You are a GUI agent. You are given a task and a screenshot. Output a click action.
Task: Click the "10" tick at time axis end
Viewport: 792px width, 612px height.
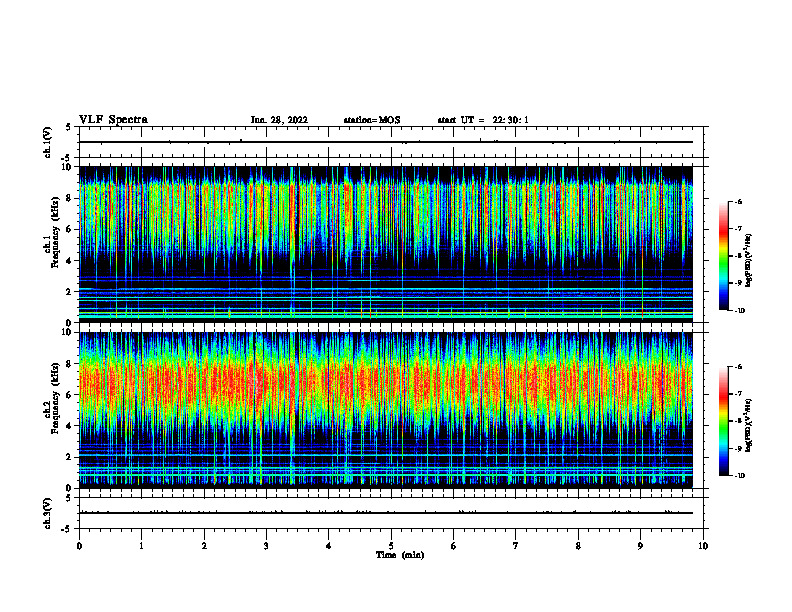point(703,546)
